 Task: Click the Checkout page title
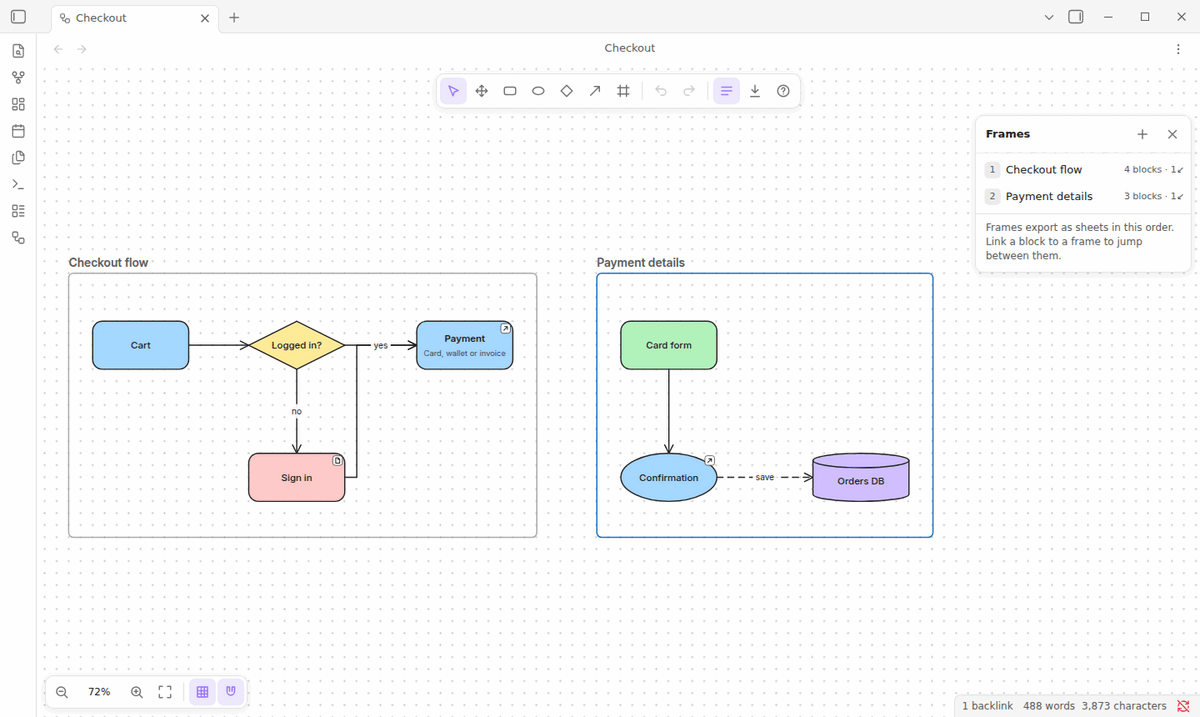[630, 48]
